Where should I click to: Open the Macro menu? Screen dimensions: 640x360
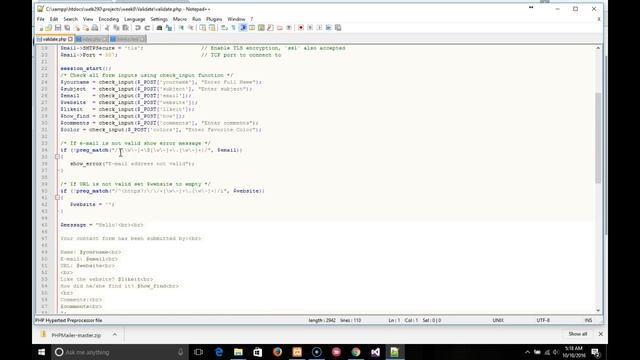click(180, 19)
